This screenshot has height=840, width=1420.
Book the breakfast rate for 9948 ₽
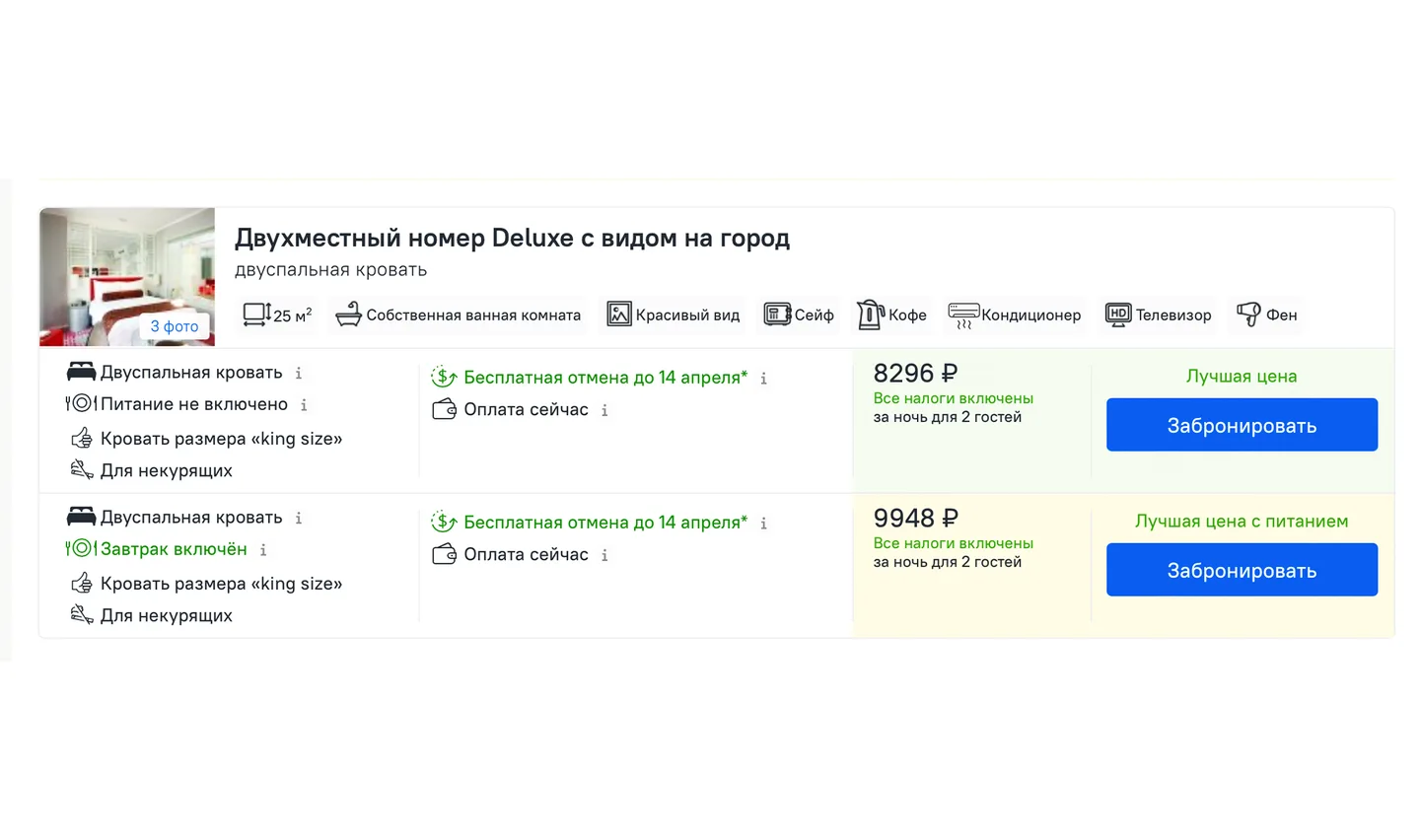pos(1242,570)
